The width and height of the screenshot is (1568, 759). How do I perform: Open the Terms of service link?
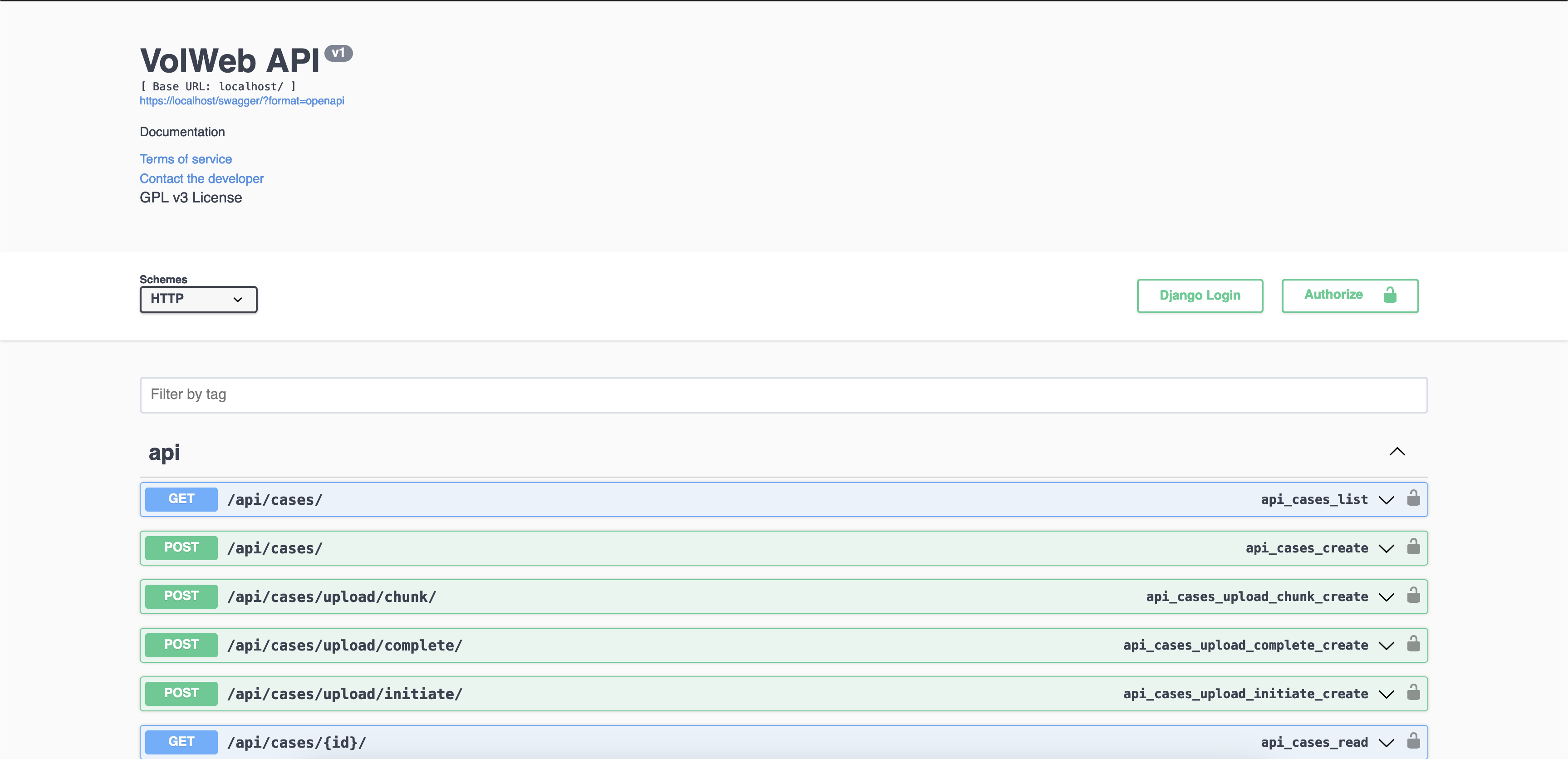coord(186,159)
